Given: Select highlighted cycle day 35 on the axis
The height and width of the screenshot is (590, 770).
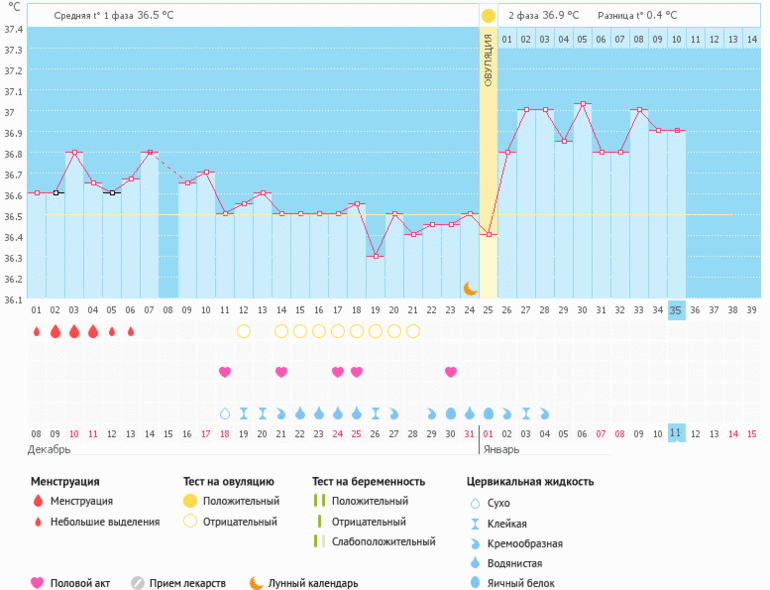Looking at the screenshot, I should coord(676,310).
